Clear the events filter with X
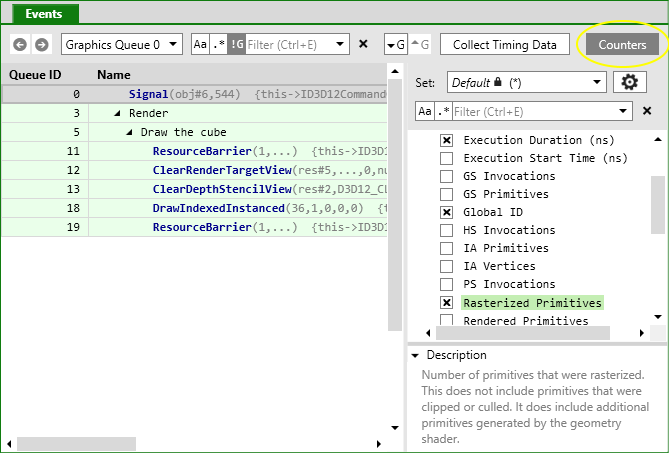The image size is (669, 453). pyautogui.click(x=363, y=45)
